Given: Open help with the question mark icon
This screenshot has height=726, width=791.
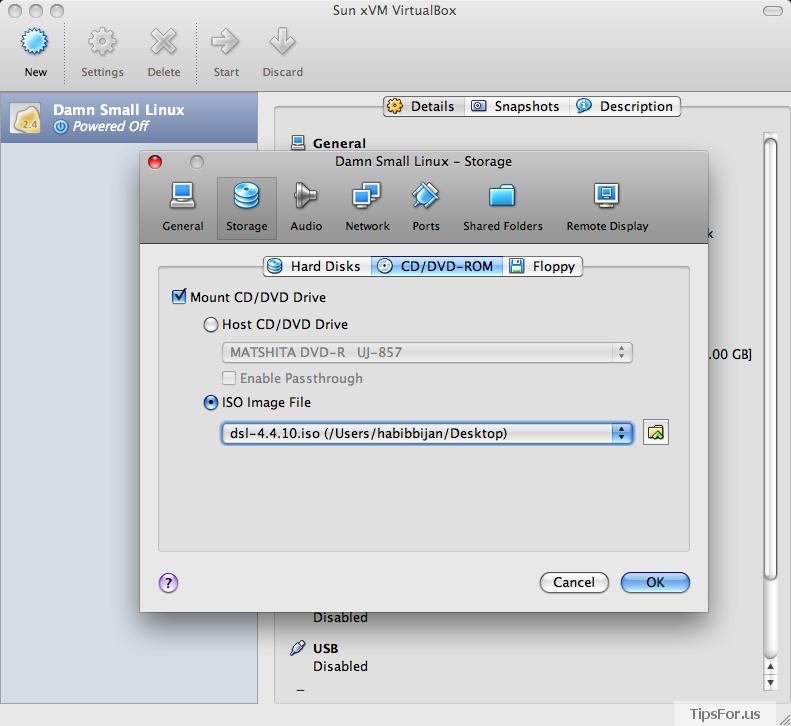Looking at the screenshot, I should [168, 583].
